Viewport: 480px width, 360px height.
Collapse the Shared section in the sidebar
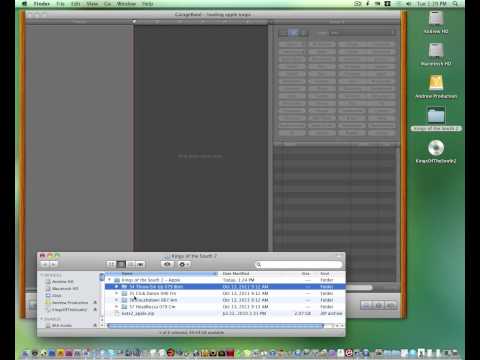pyautogui.click(x=42, y=319)
